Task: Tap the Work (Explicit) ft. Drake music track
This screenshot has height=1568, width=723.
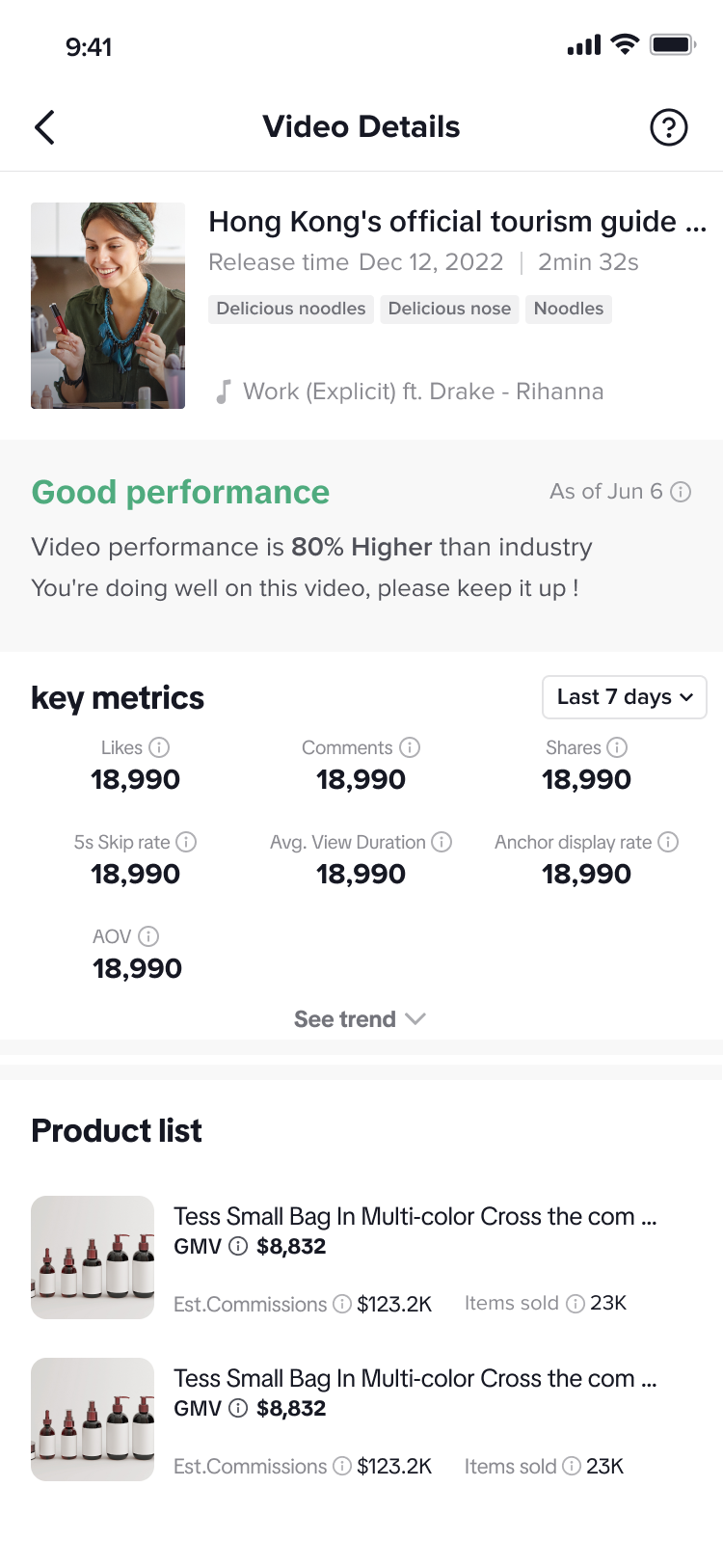Action: 422,392
